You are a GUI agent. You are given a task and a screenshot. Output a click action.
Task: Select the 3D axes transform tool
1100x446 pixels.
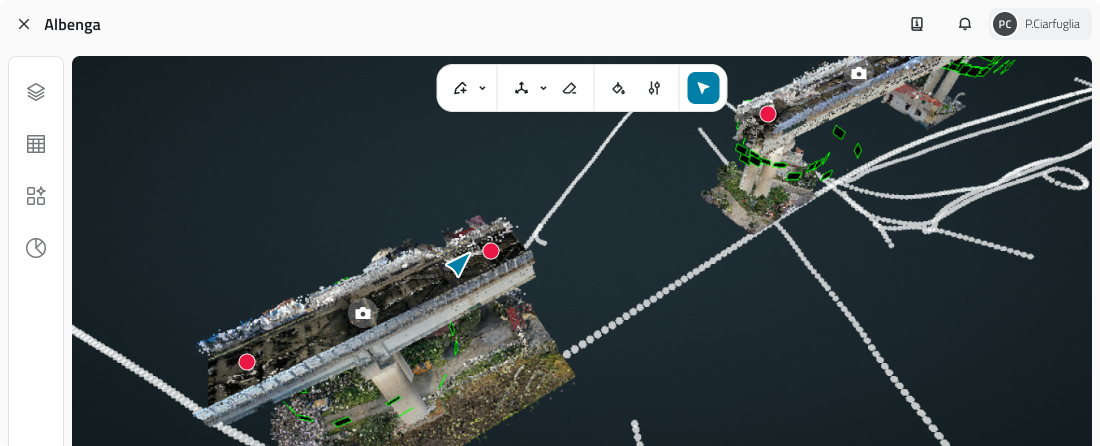(521, 88)
